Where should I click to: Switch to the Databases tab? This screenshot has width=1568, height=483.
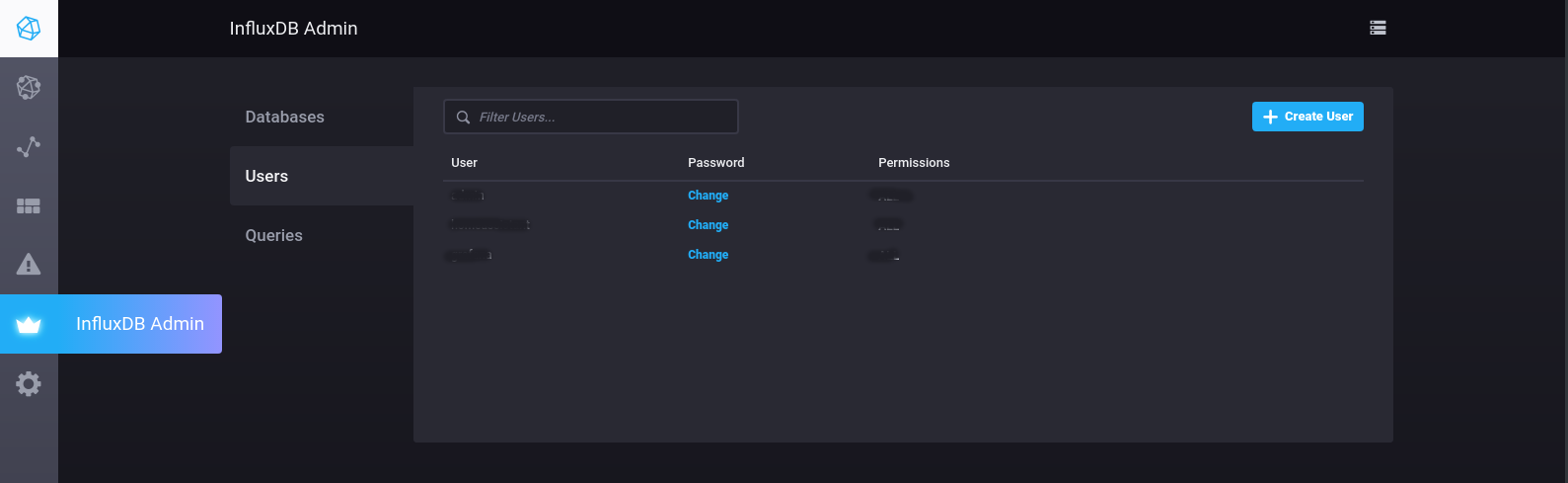point(284,117)
